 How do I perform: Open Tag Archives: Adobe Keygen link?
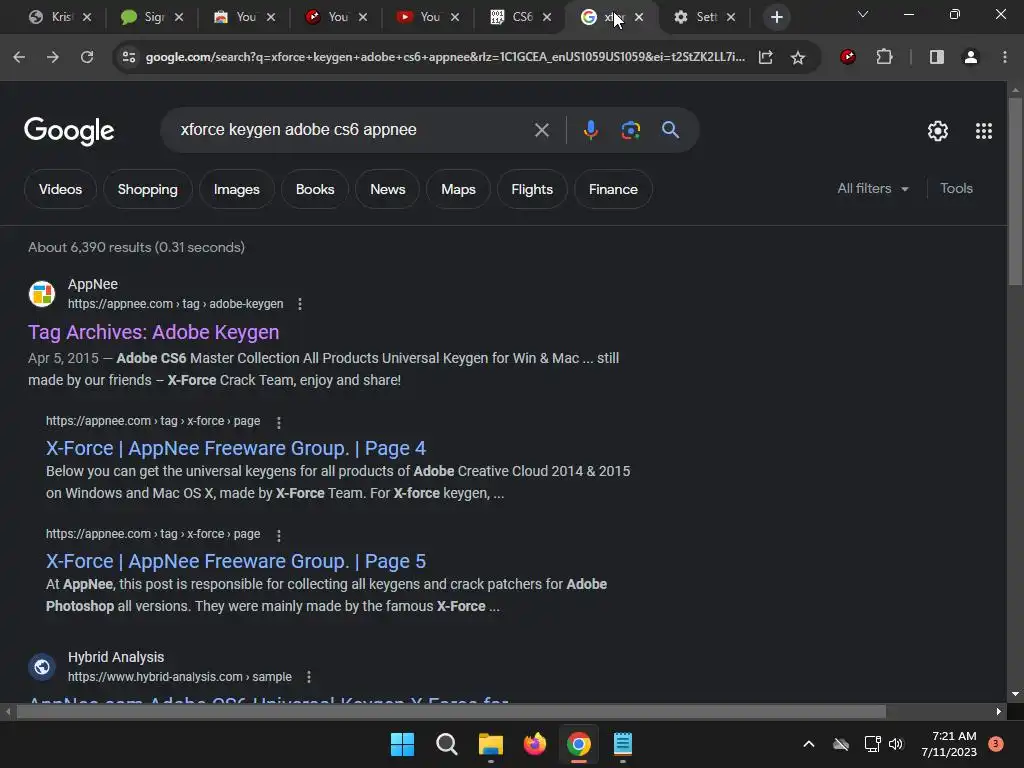pyautogui.click(x=153, y=332)
